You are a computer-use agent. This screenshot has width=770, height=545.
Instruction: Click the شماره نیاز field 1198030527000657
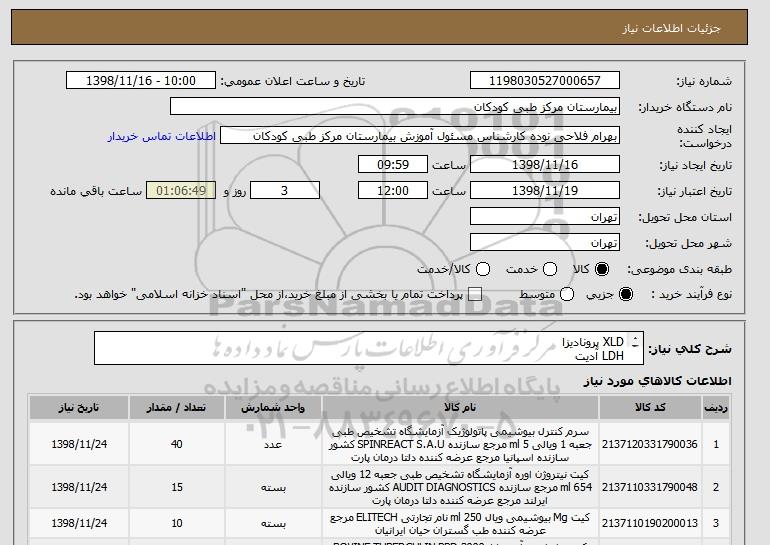[545, 81]
